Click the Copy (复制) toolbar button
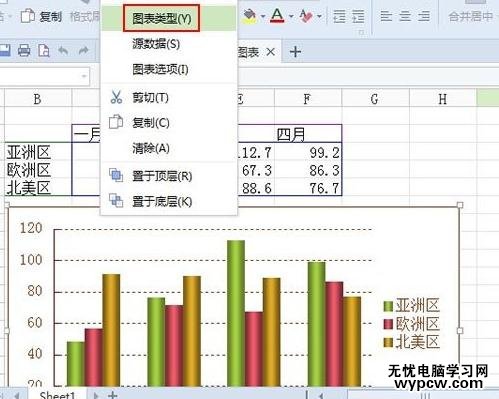Image resolution: width=499 pixels, height=399 pixels. point(42,16)
